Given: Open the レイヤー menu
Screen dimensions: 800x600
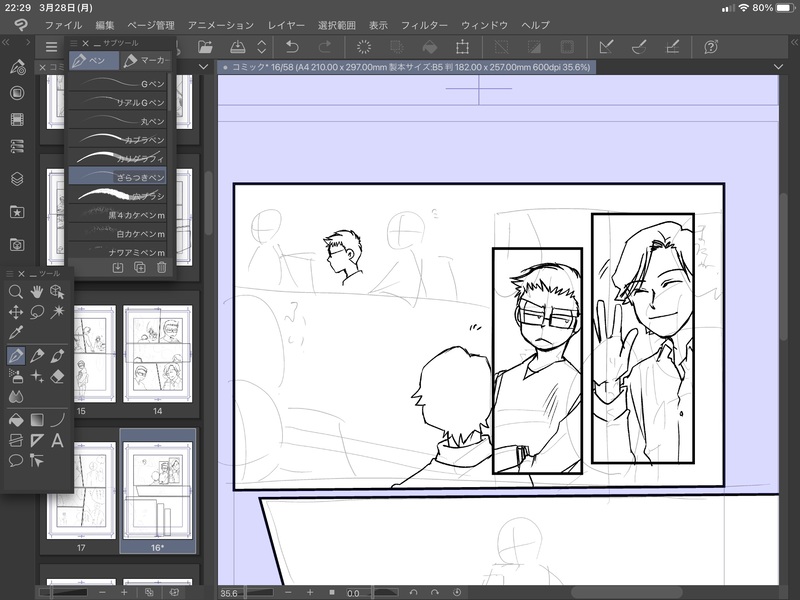Looking at the screenshot, I should click(286, 25).
